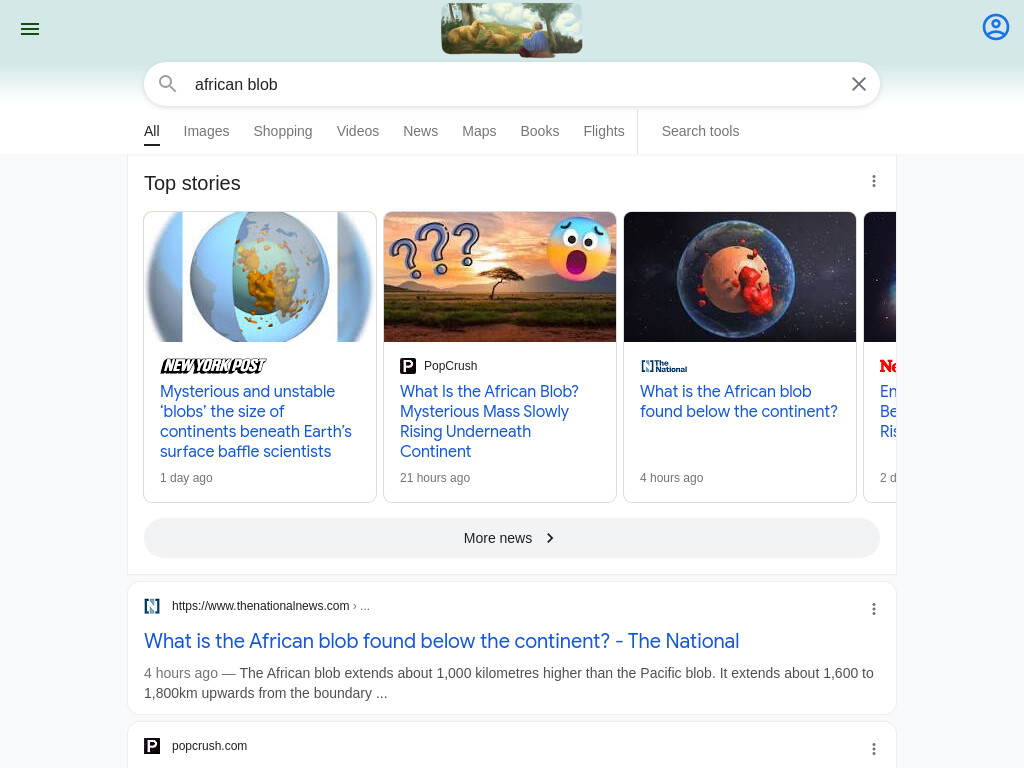
Task: Click thenationalnews.com URL breadcrumb
Action: click(270, 606)
